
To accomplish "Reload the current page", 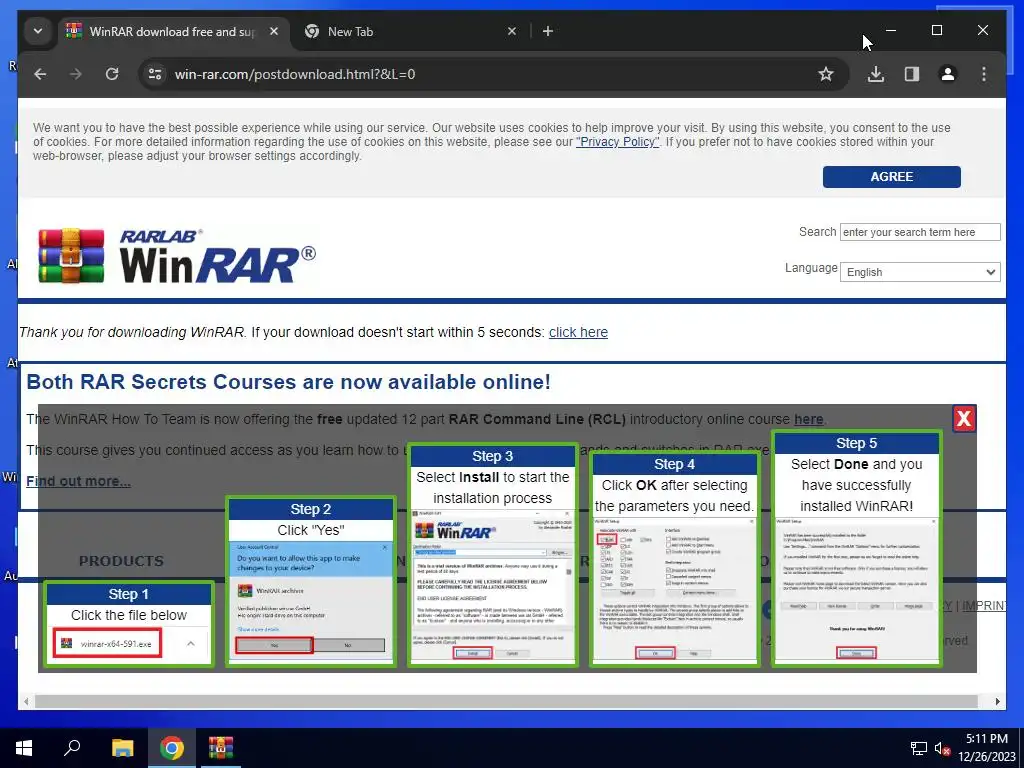I will [x=112, y=74].
